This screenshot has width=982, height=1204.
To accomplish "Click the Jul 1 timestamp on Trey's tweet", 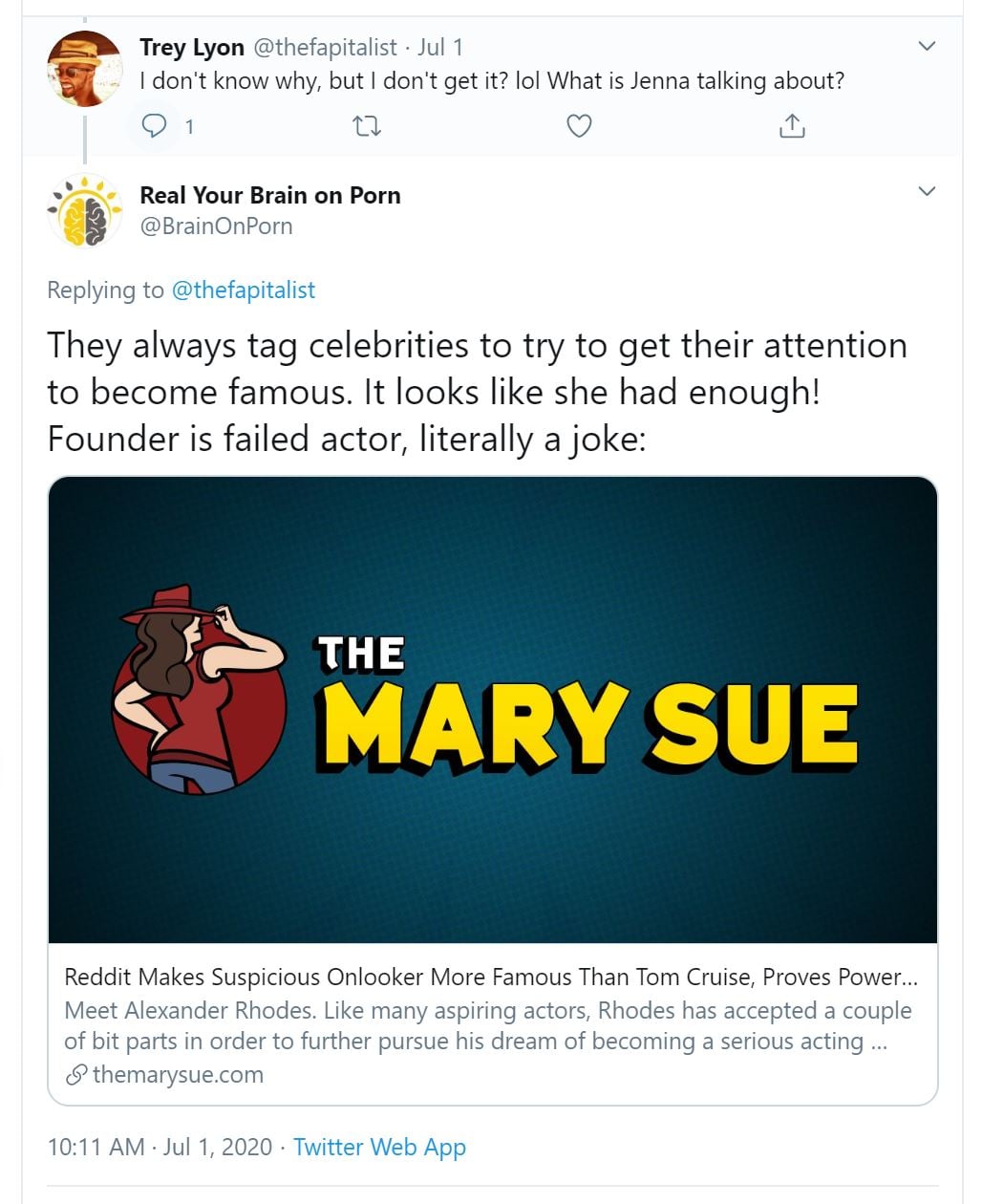I will (x=440, y=47).
